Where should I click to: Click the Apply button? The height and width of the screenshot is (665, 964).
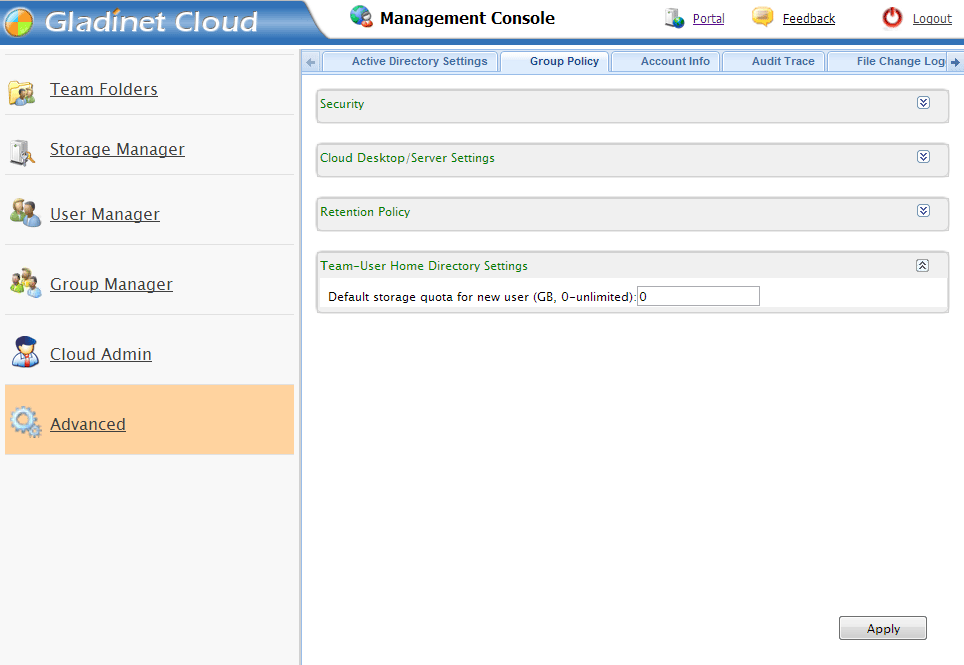[883, 628]
